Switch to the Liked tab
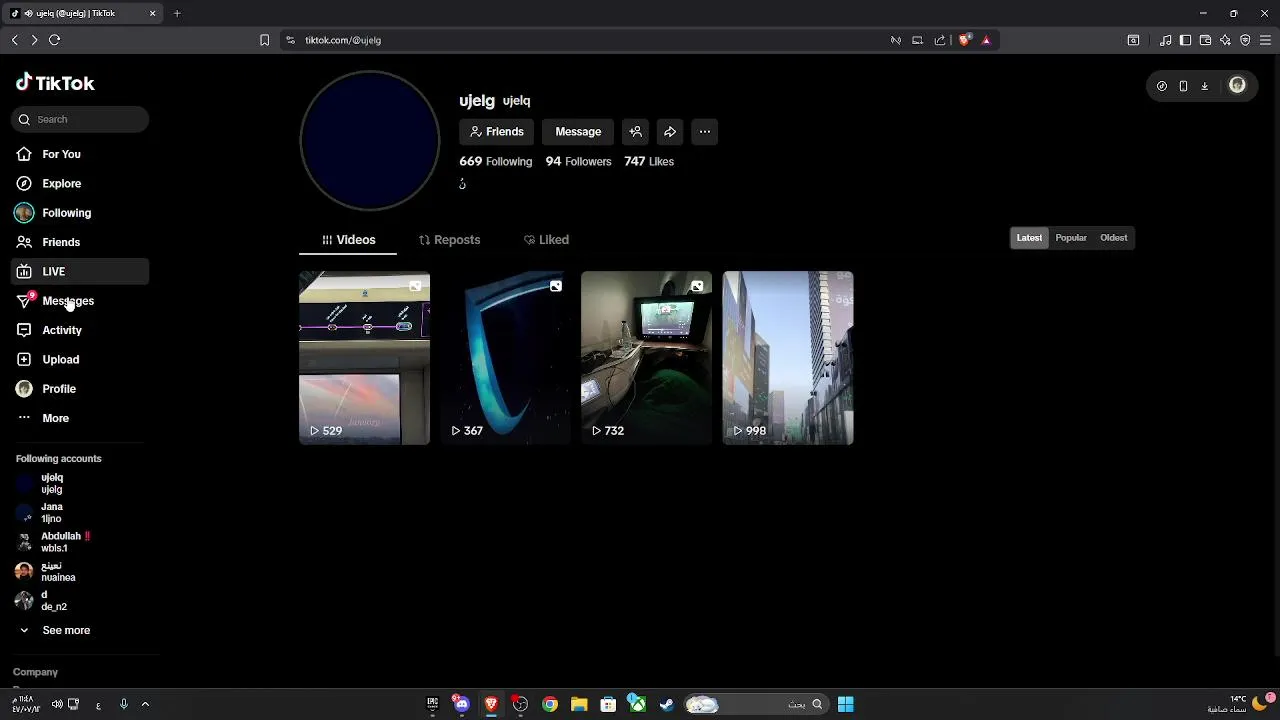The height and width of the screenshot is (720, 1280). (x=546, y=240)
